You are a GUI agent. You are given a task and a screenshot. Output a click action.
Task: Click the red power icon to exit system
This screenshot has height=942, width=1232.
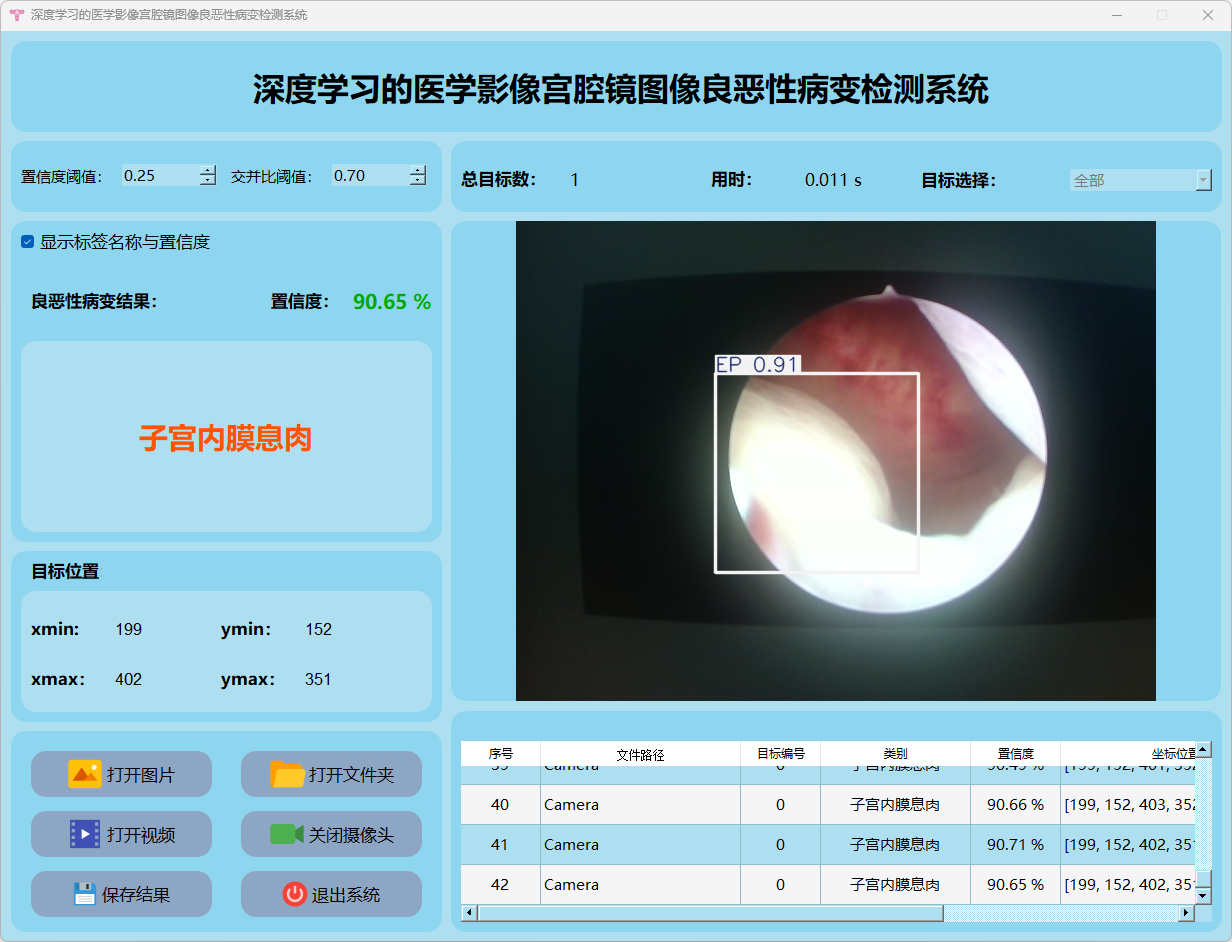coord(294,894)
